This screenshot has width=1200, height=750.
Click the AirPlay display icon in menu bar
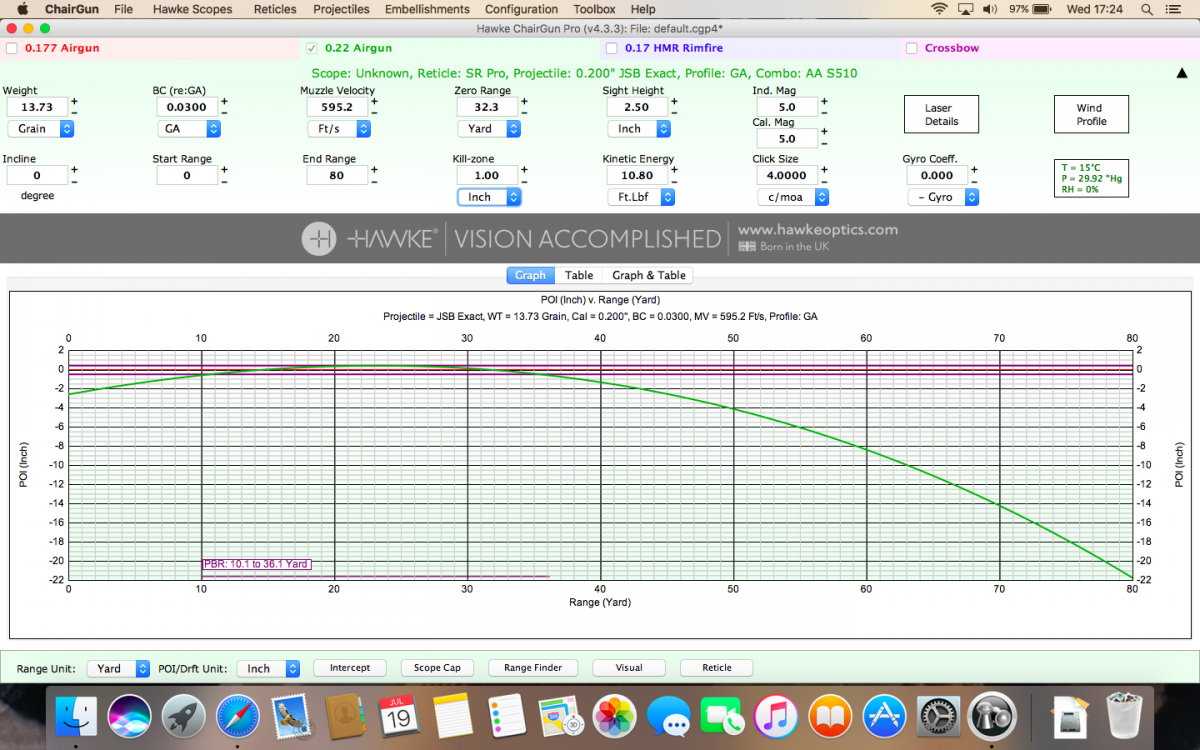(965, 9)
